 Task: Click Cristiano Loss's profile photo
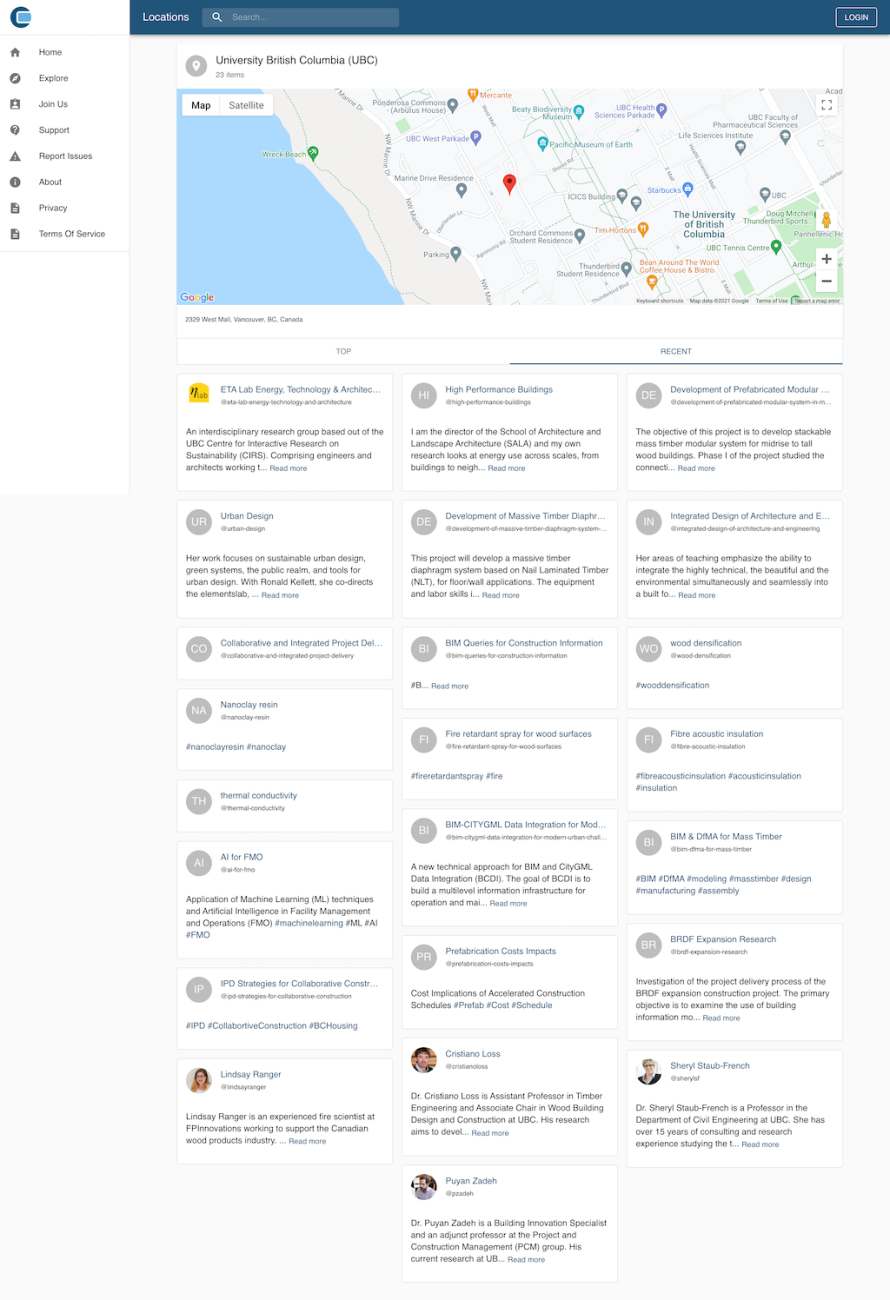click(424, 1059)
